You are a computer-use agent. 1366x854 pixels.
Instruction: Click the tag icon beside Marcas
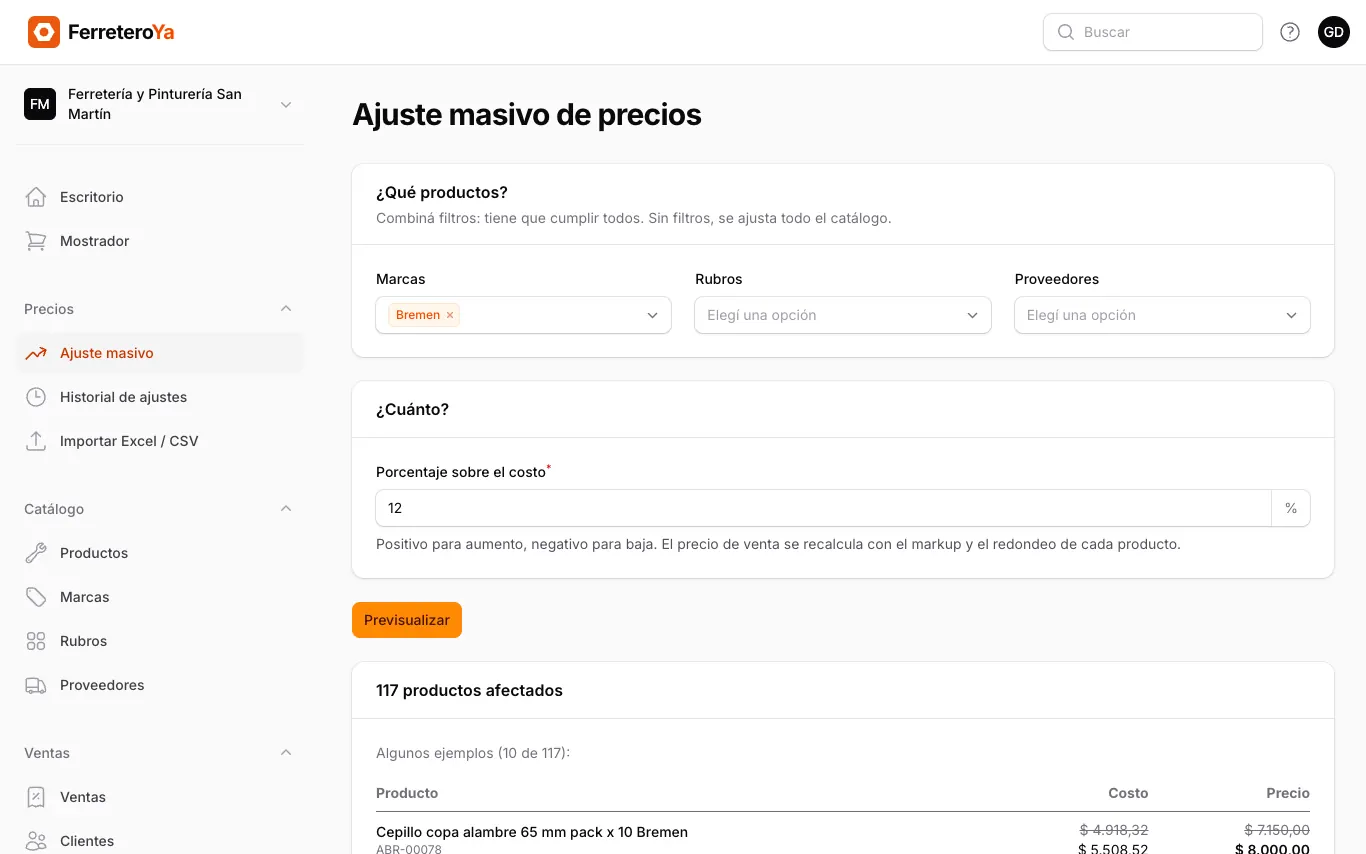tap(36, 597)
